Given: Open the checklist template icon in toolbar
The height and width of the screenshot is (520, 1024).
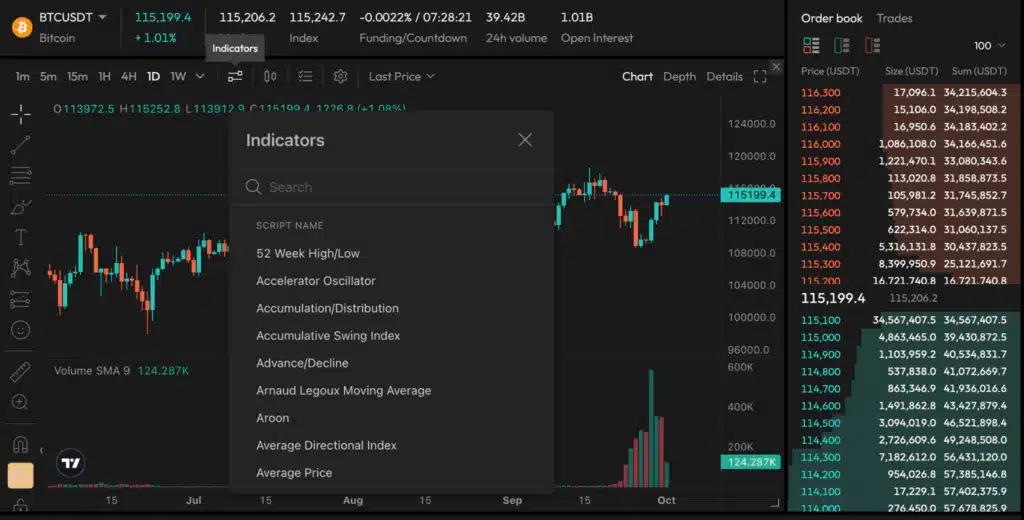Looking at the screenshot, I should point(305,76).
